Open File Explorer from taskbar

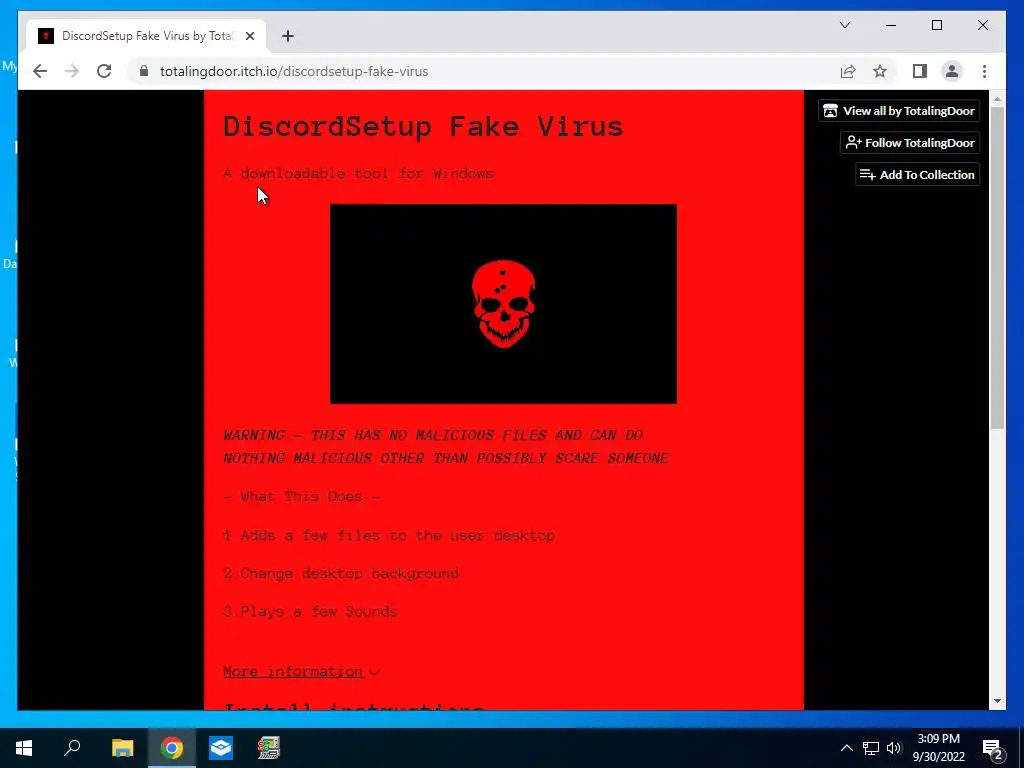click(x=122, y=748)
